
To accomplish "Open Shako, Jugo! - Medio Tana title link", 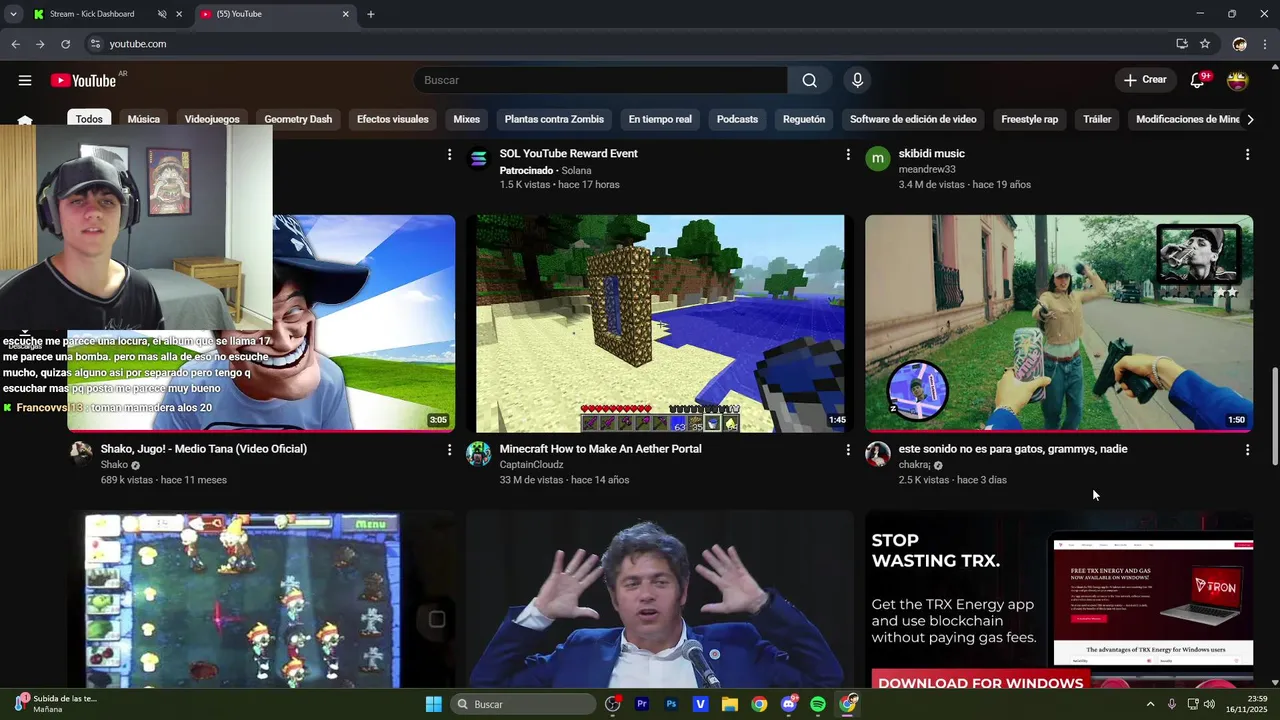I will 204,449.
